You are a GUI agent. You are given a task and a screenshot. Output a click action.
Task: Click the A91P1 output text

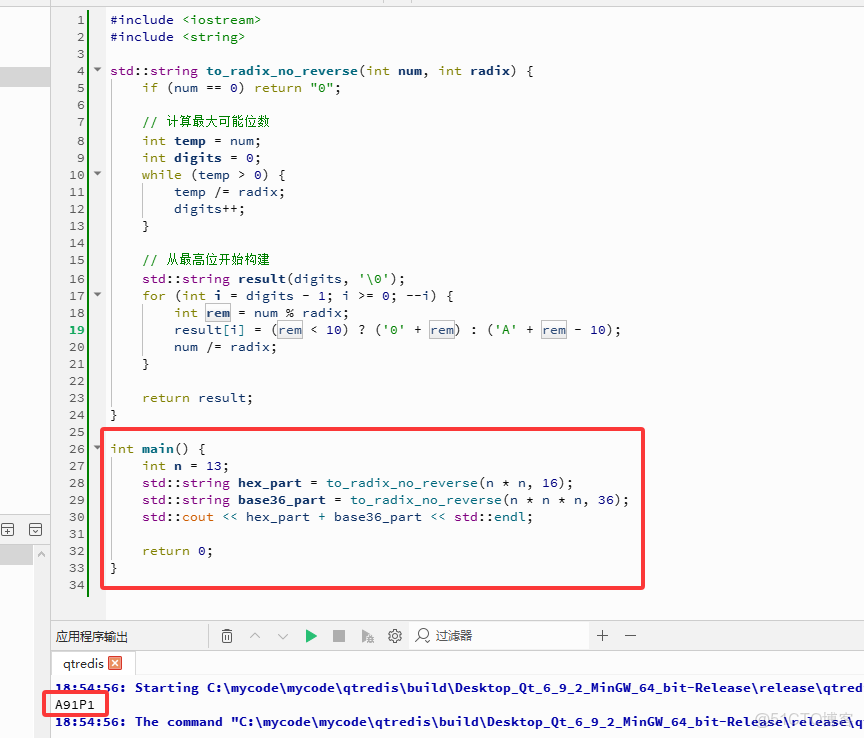tap(74, 704)
